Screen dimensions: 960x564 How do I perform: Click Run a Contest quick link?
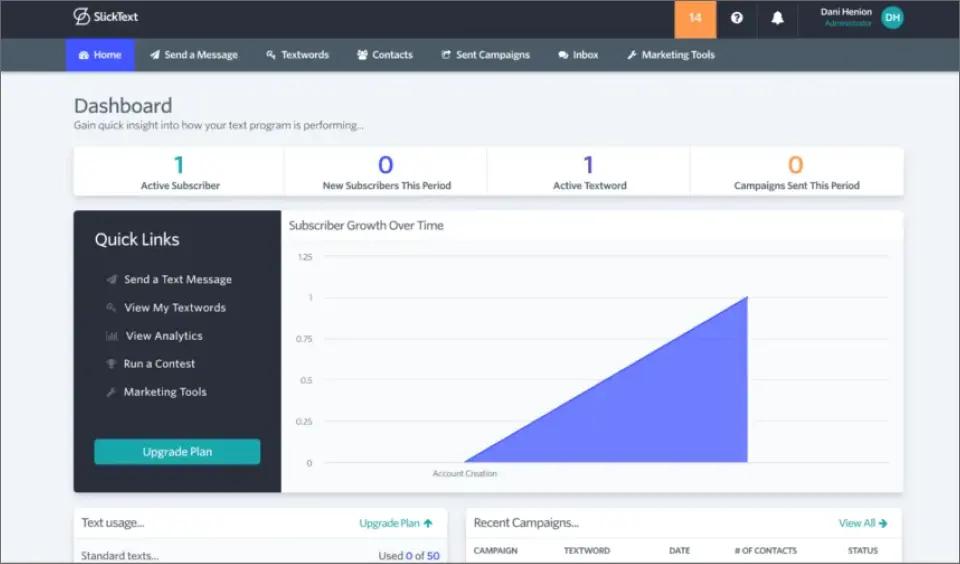pos(151,364)
